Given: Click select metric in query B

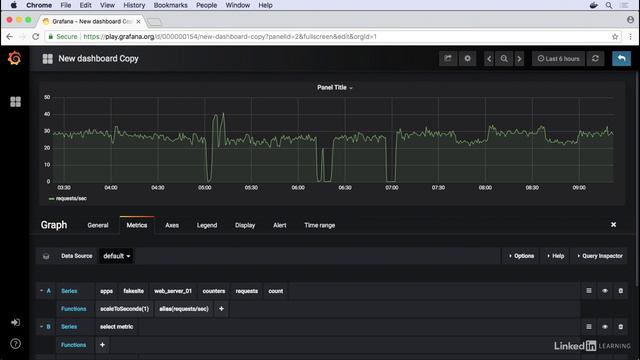Looking at the screenshot, I should [116, 327].
